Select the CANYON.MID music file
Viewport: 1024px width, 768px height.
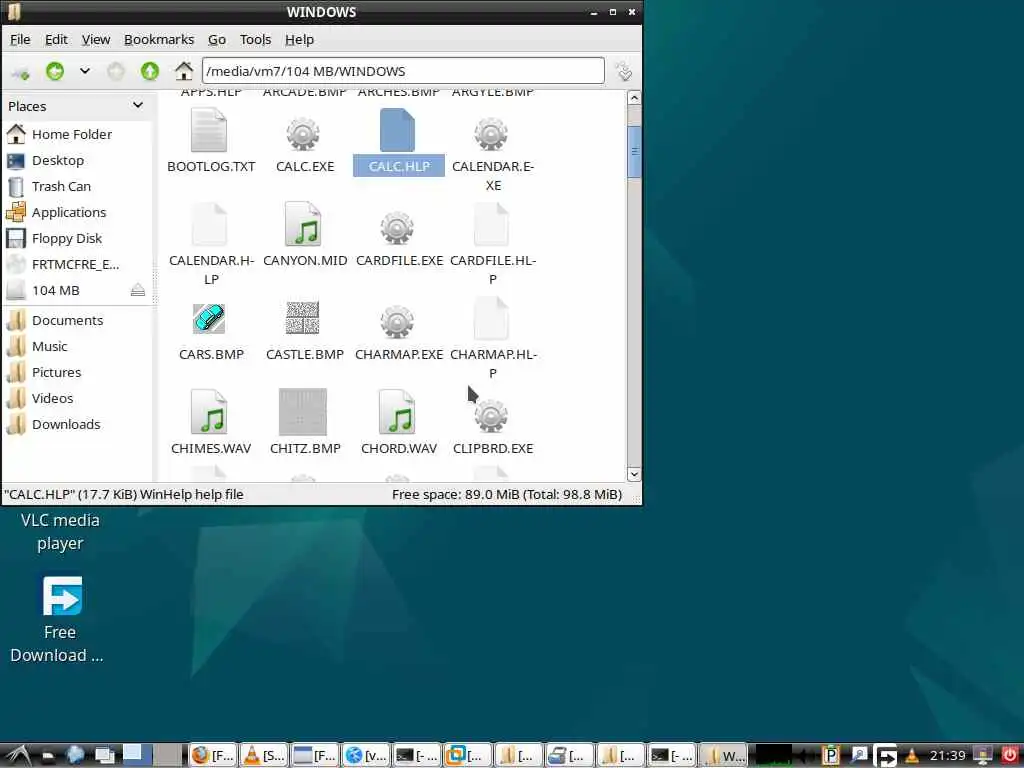pyautogui.click(x=303, y=225)
